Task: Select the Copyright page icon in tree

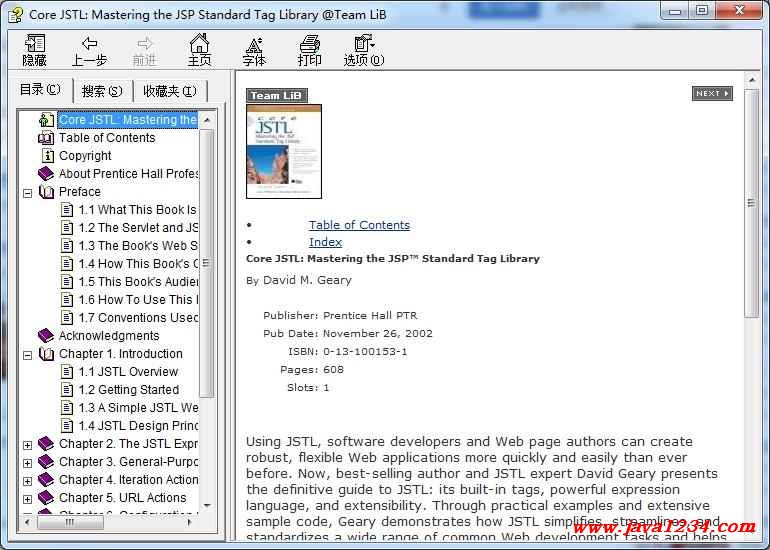Action: pyautogui.click(x=47, y=156)
